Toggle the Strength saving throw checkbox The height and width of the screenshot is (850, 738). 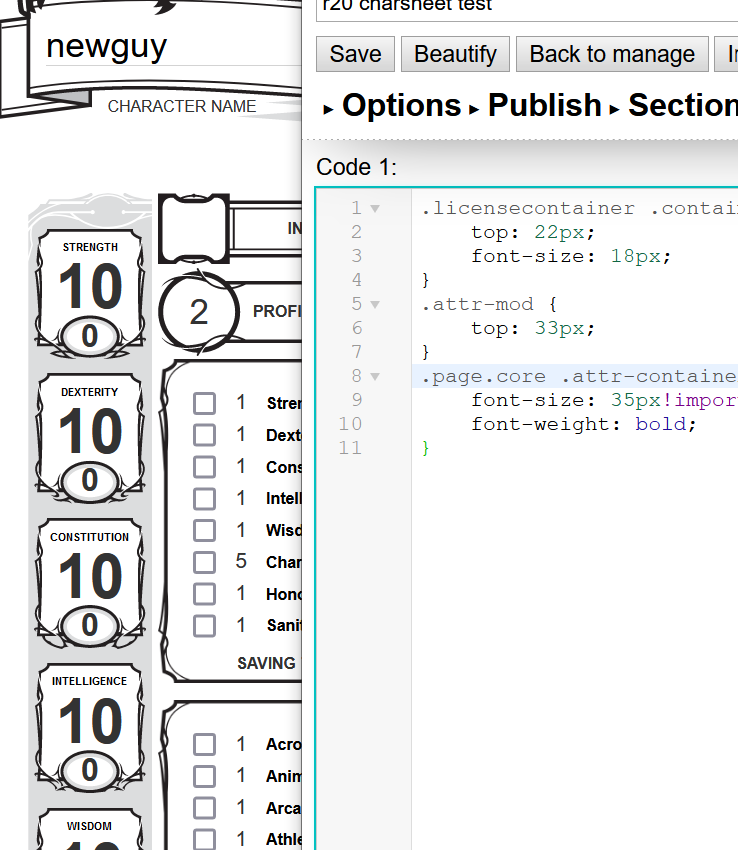[x=205, y=403]
